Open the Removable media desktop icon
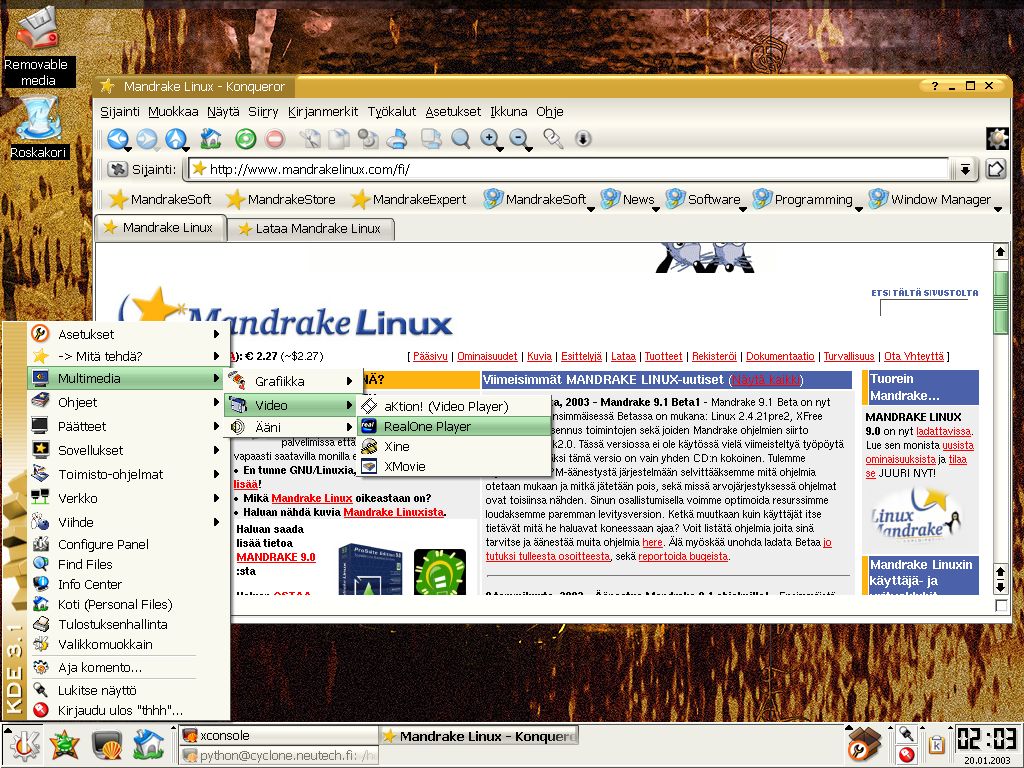This screenshot has width=1024, height=768. 38,44
